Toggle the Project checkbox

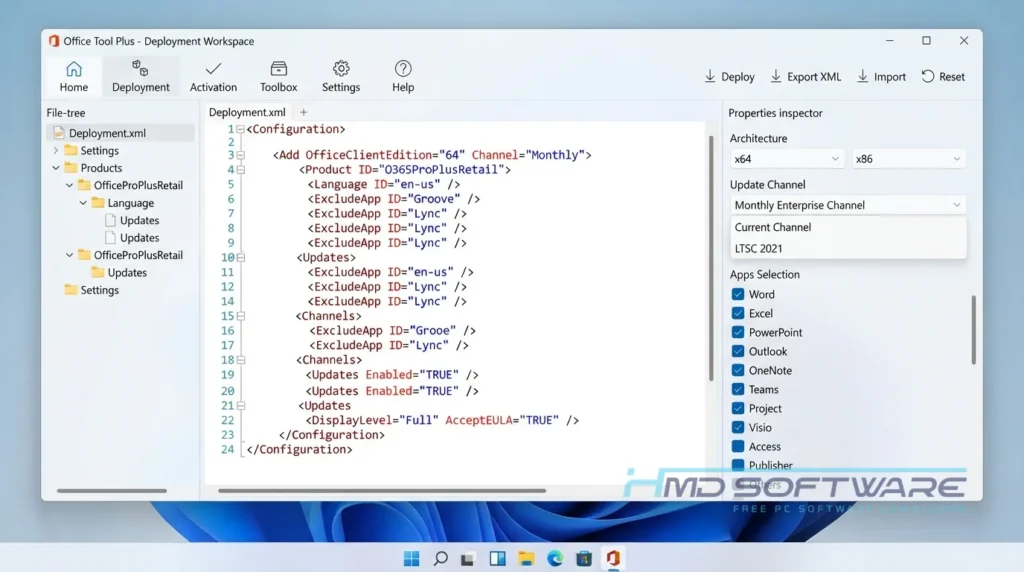pyautogui.click(x=738, y=409)
